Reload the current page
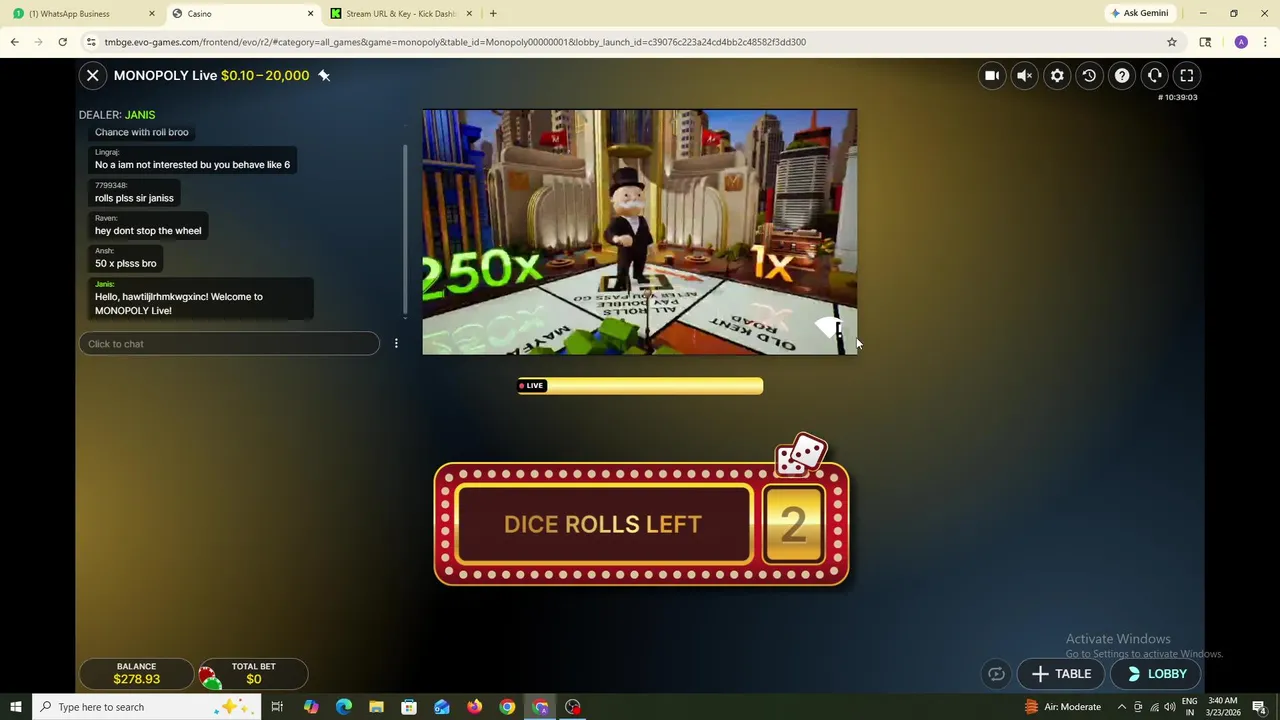This screenshot has height=720, width=1280. [x=62, y=42]
